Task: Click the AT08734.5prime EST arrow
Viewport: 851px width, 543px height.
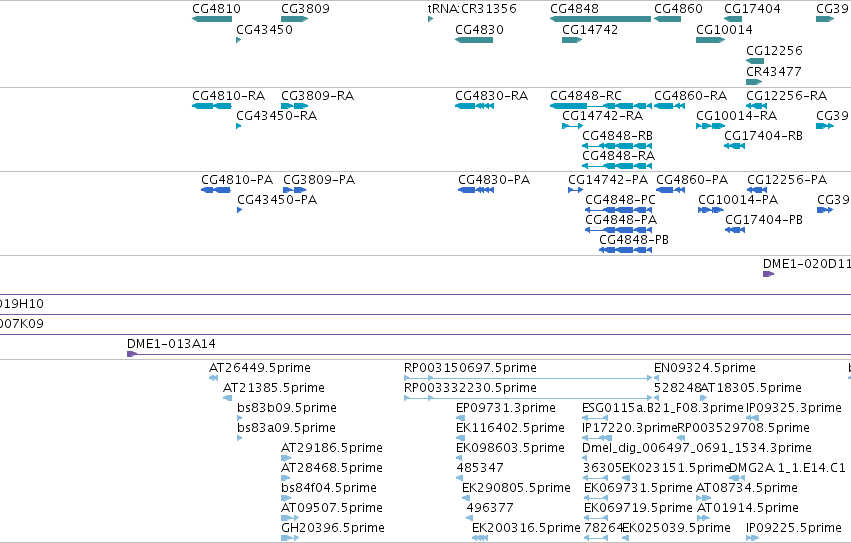Action: [703, 498]
